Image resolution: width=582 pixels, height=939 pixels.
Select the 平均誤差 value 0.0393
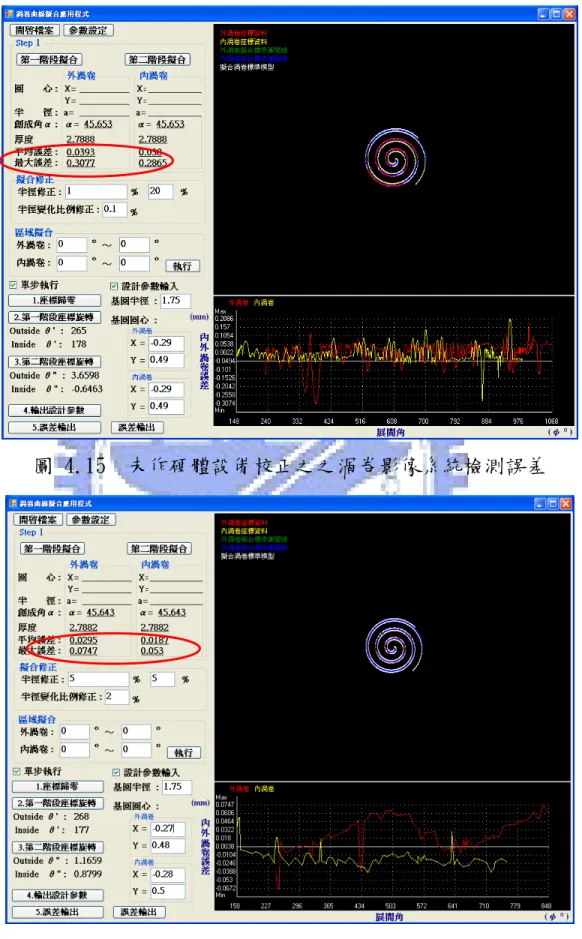click(81, 152)
